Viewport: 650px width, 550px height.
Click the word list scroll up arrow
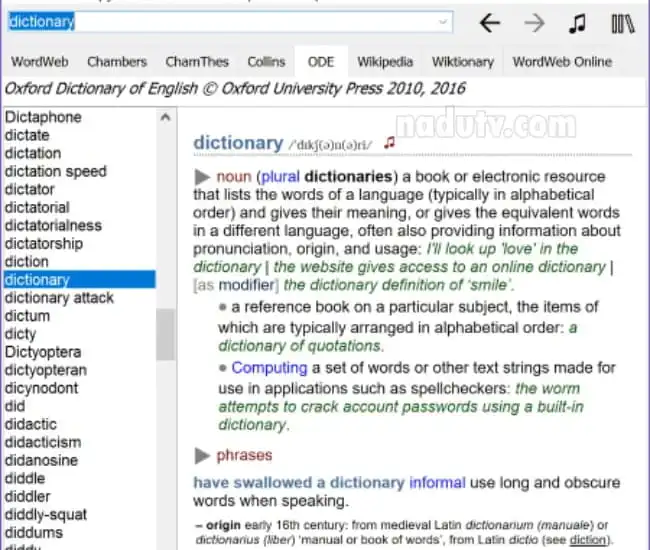(165, 117)
